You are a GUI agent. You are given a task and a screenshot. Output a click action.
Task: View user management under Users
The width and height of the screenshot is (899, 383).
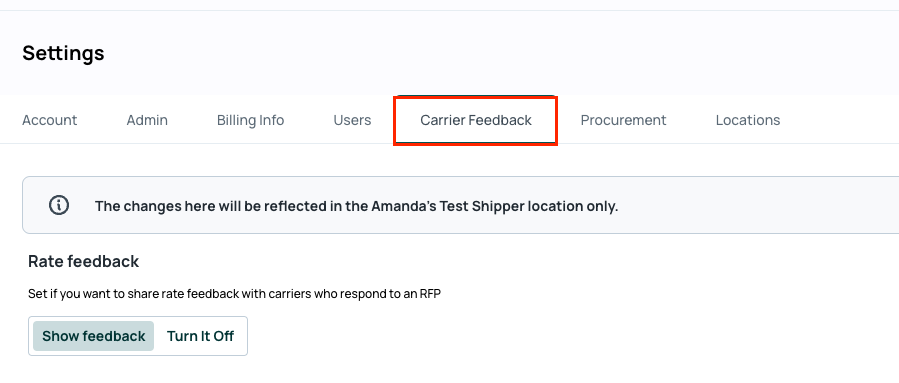(352, 120)
